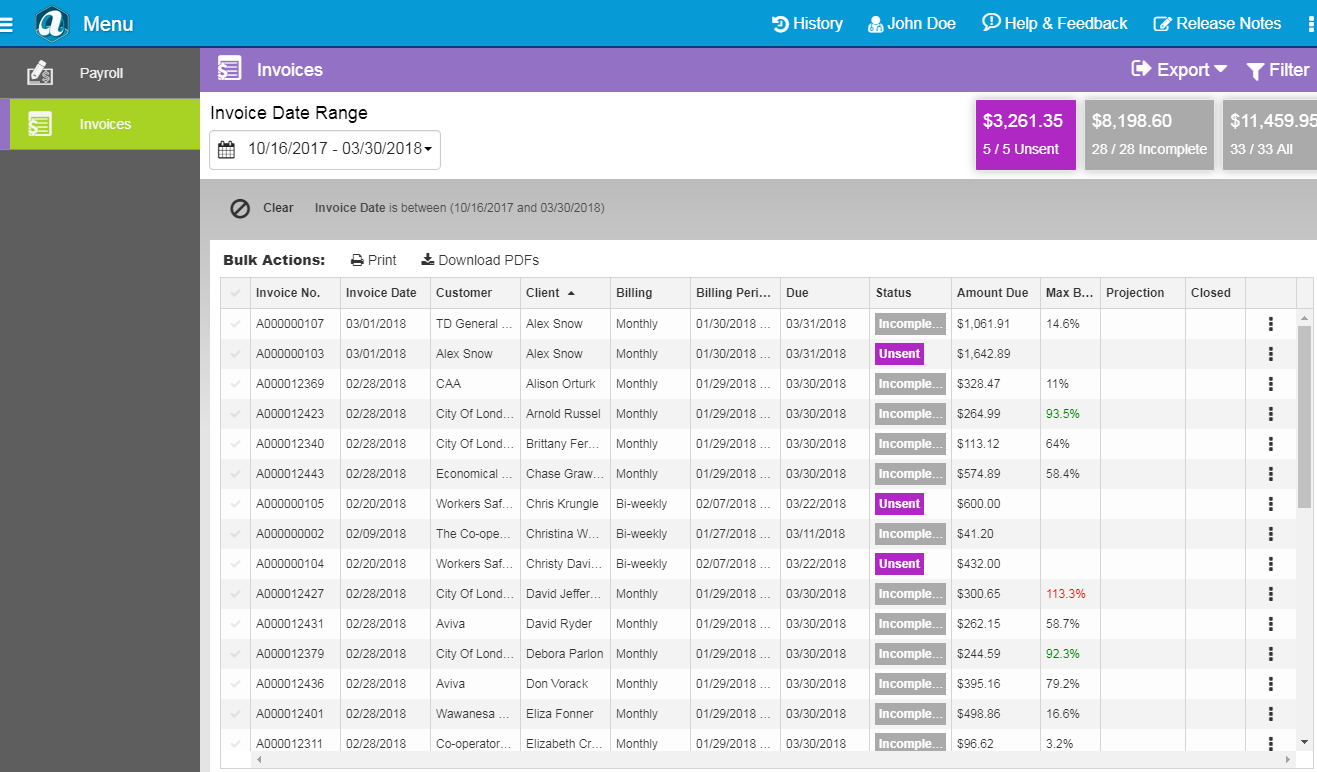This screenshot has height=772, width=1317.
Task: Go to Payroll in the sidebar
Action: click(x=100, y=73)
